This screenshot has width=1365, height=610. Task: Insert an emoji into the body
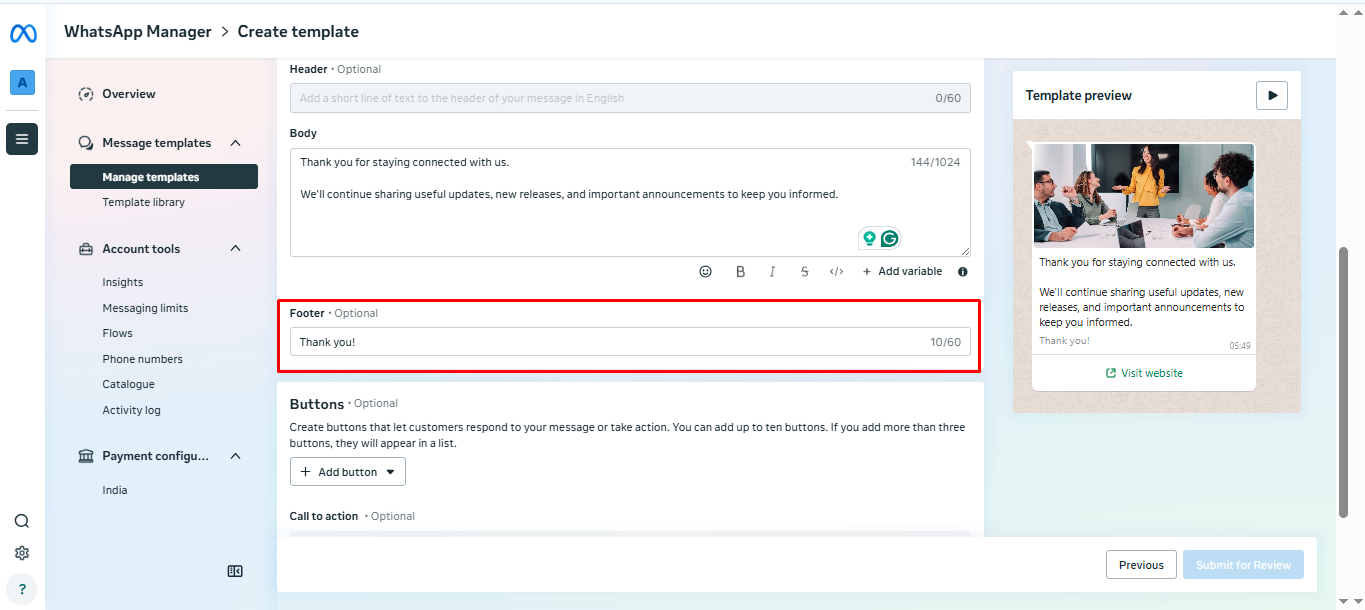point(705,271)
